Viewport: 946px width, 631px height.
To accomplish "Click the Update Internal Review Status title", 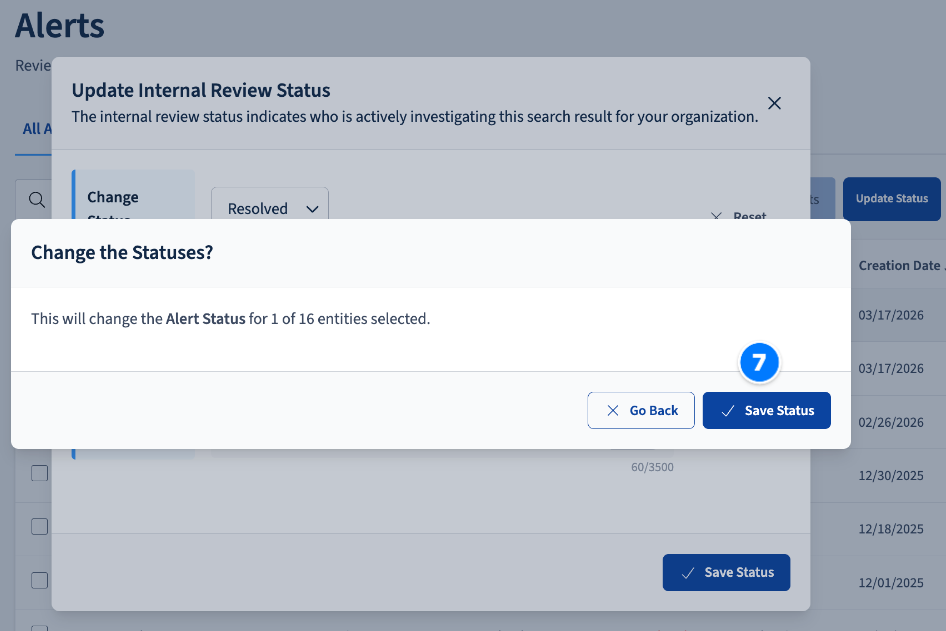I will (x=201, y=90).
